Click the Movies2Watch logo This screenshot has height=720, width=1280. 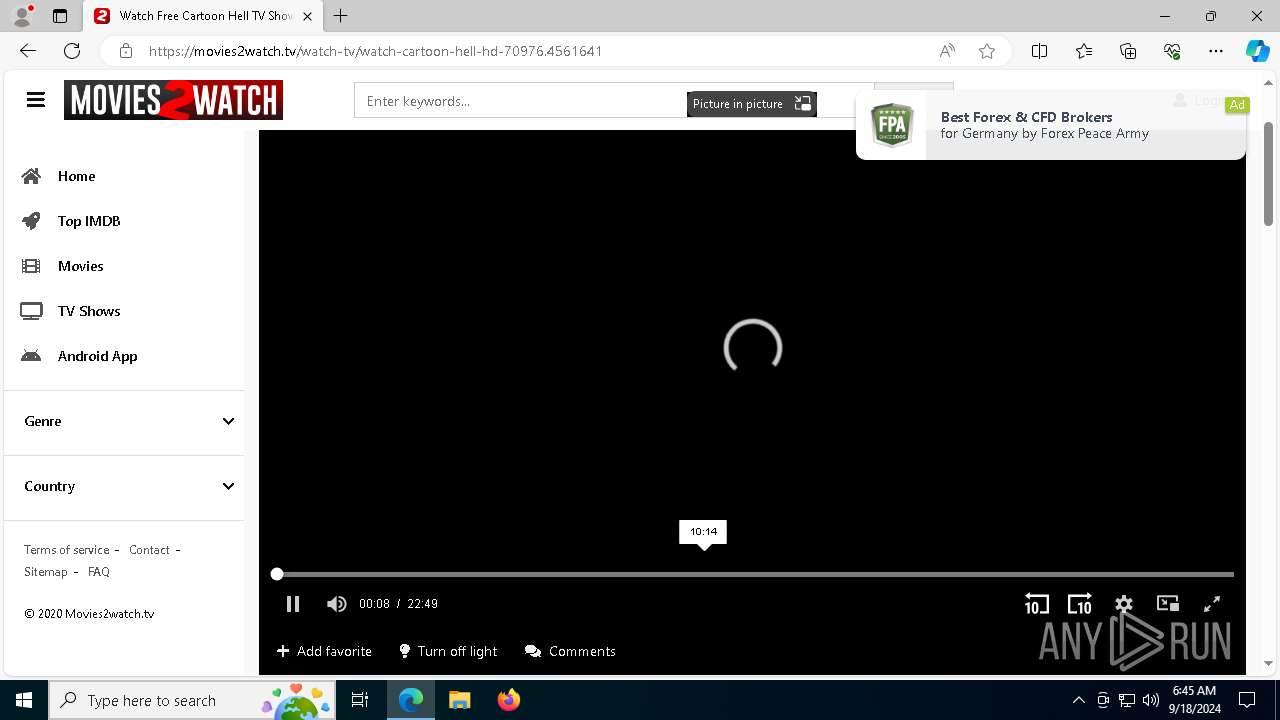point(173,100)
